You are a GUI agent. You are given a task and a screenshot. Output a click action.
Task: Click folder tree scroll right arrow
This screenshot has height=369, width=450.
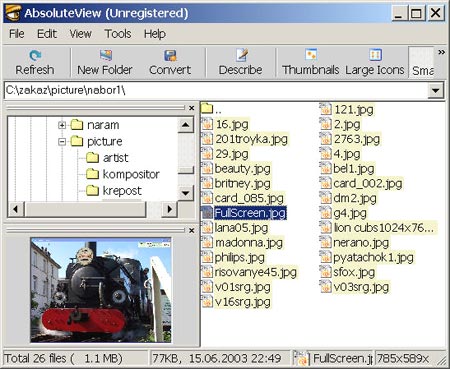170,209
